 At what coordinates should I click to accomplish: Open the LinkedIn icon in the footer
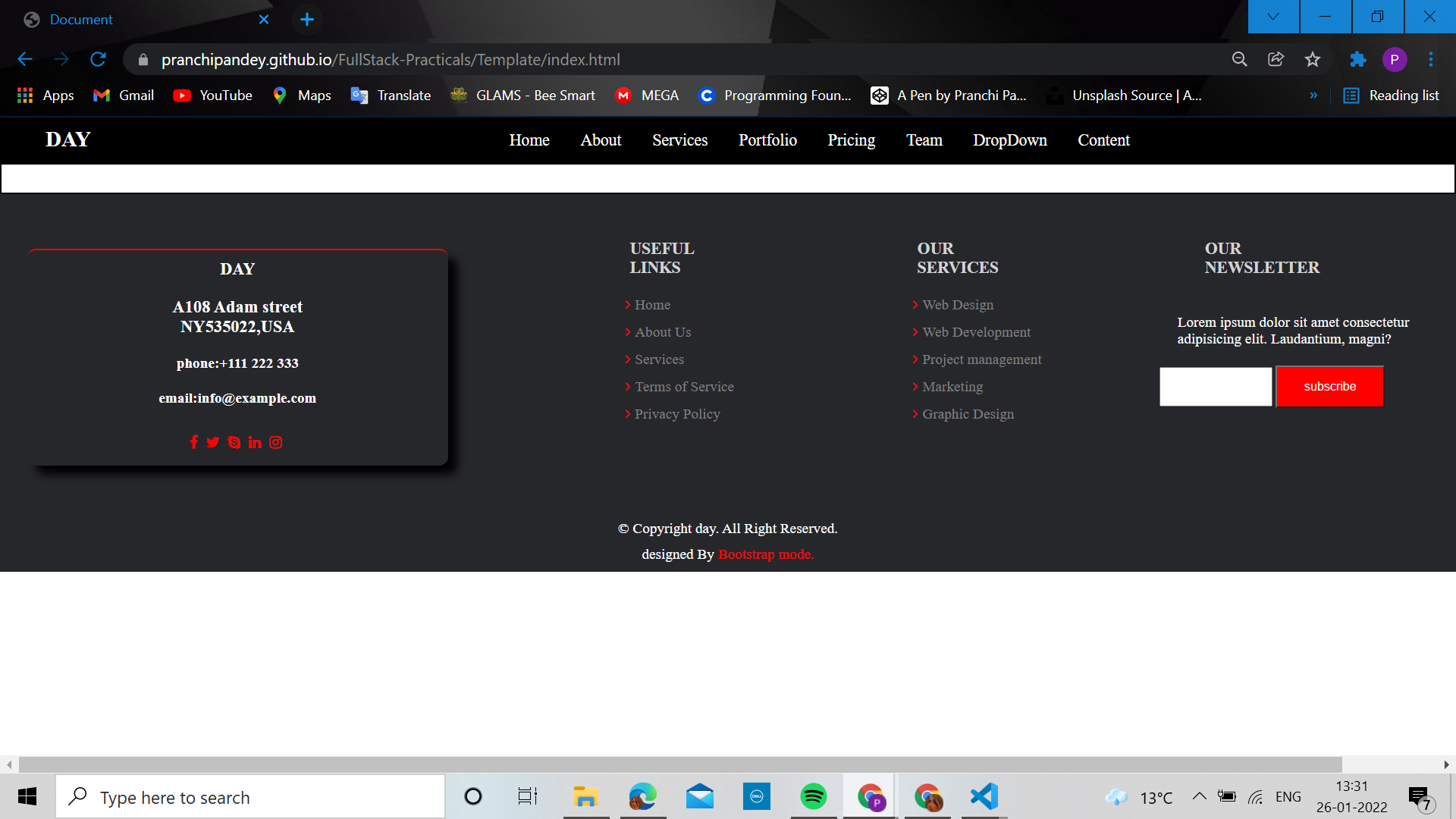tap(255, 442)
